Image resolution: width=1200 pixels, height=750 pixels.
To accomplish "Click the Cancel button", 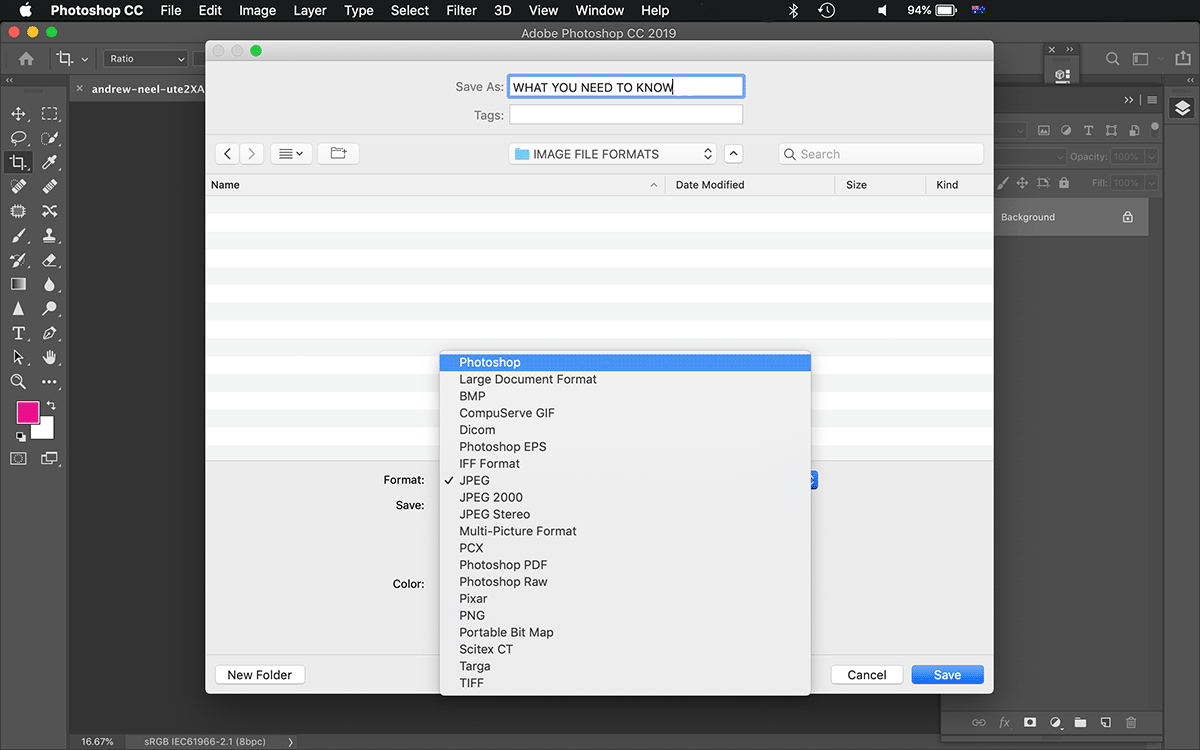I will pyautogui.click(x=867, y=675).
